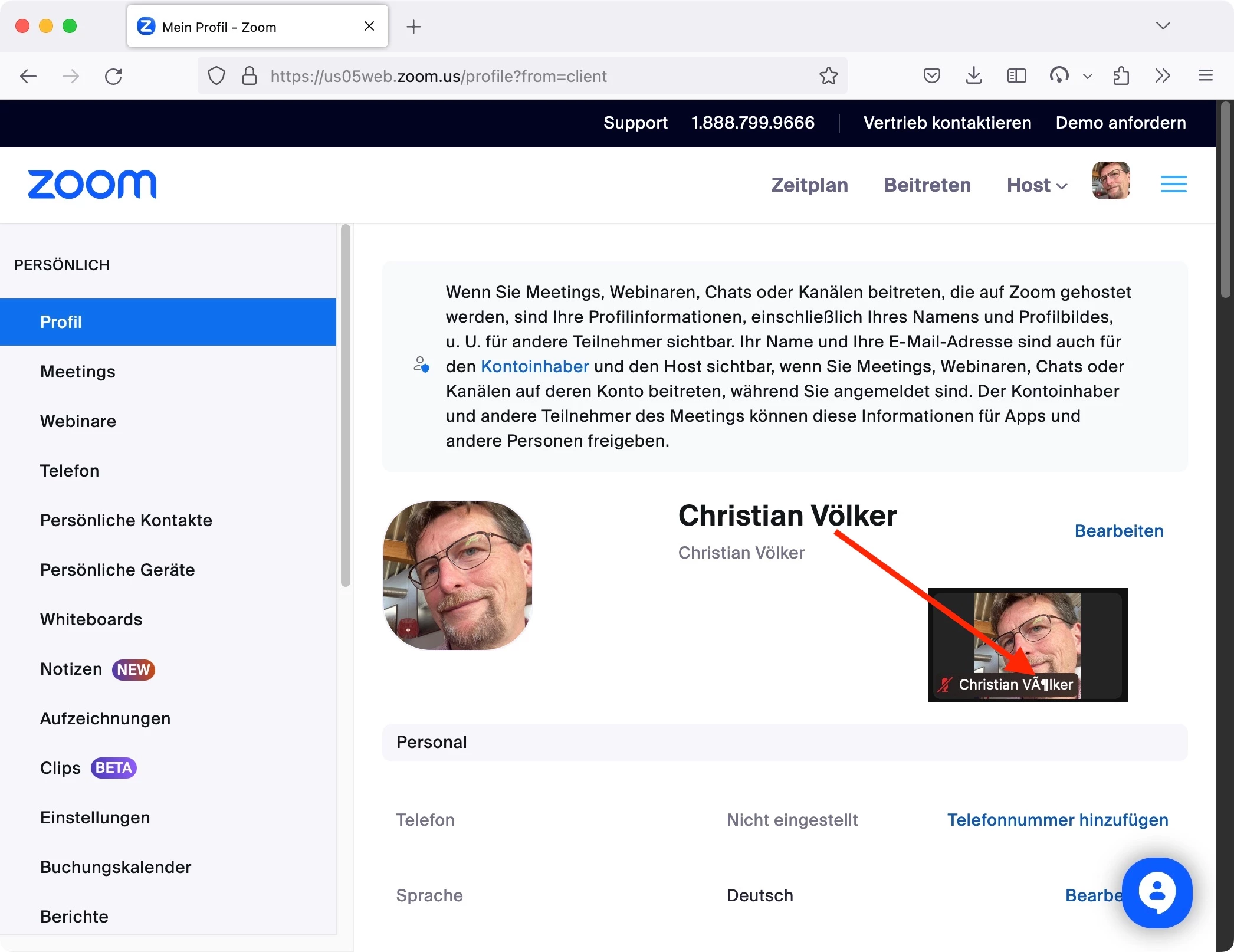Click Bearbeiten next to the name

coord(1118,531)
